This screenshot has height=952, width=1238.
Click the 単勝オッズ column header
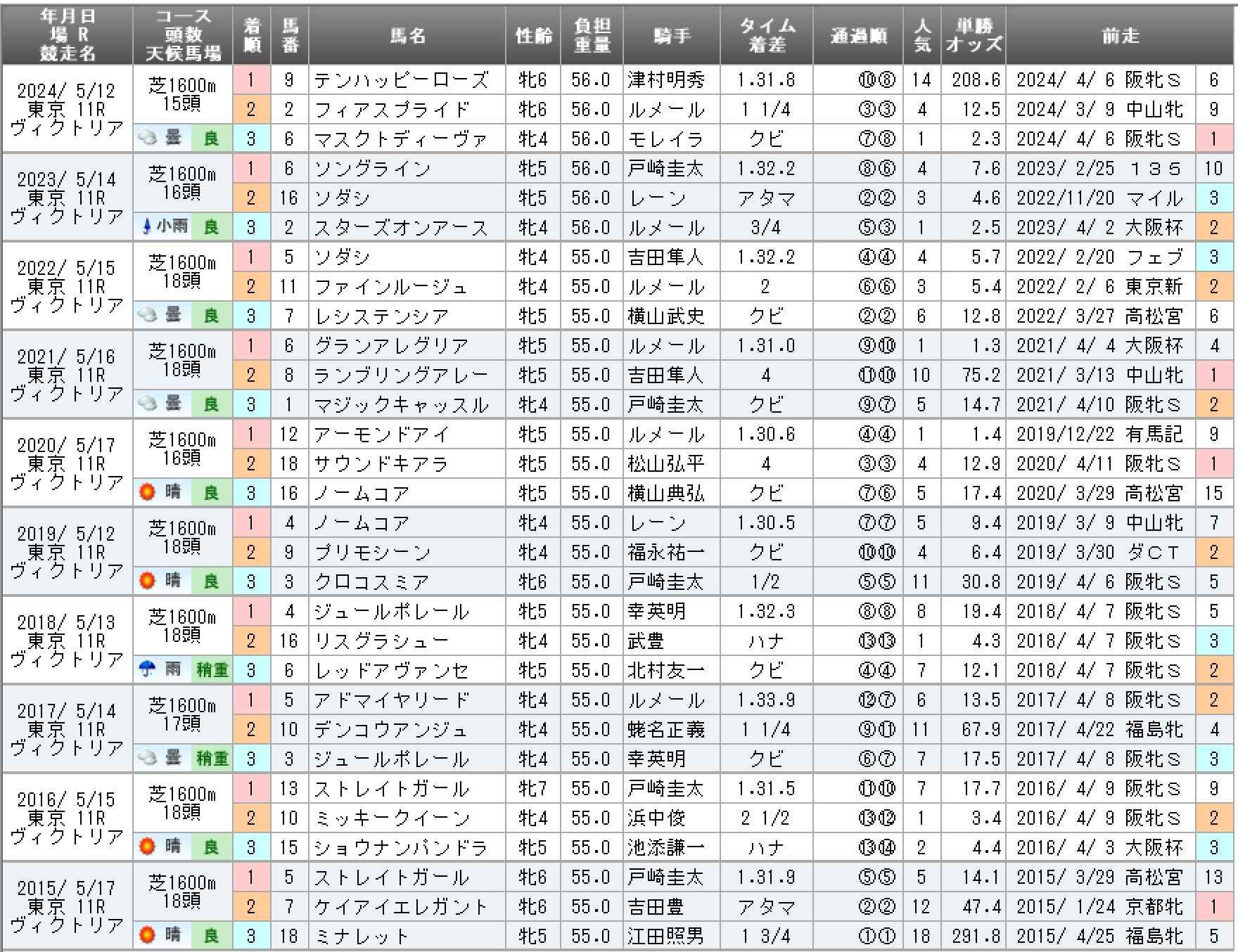click(x=974, y=36)
